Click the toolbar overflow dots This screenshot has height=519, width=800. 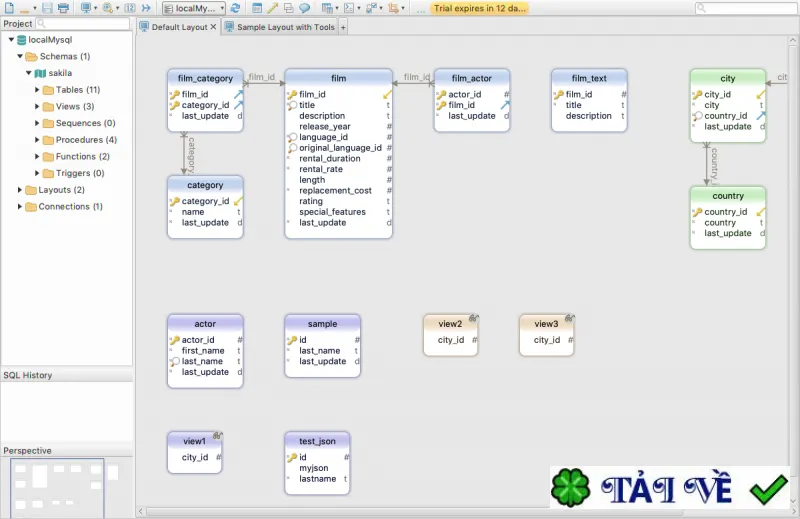(420, 10)
